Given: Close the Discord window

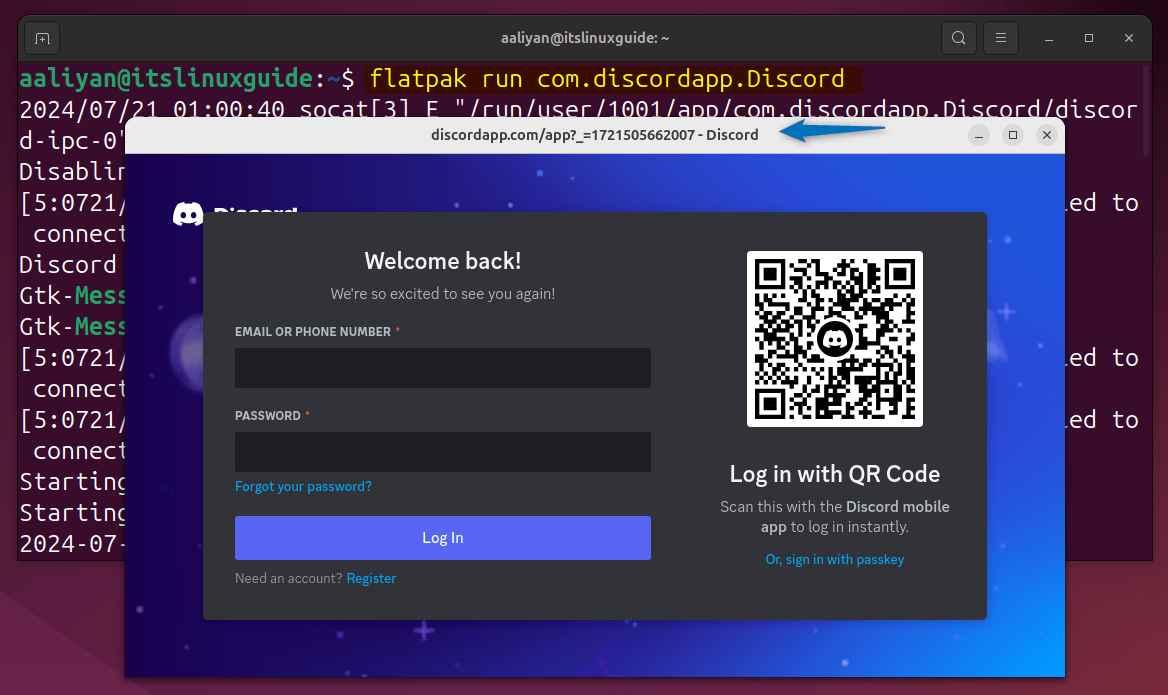Looking at the screenshot, I should click(1047, 134).
